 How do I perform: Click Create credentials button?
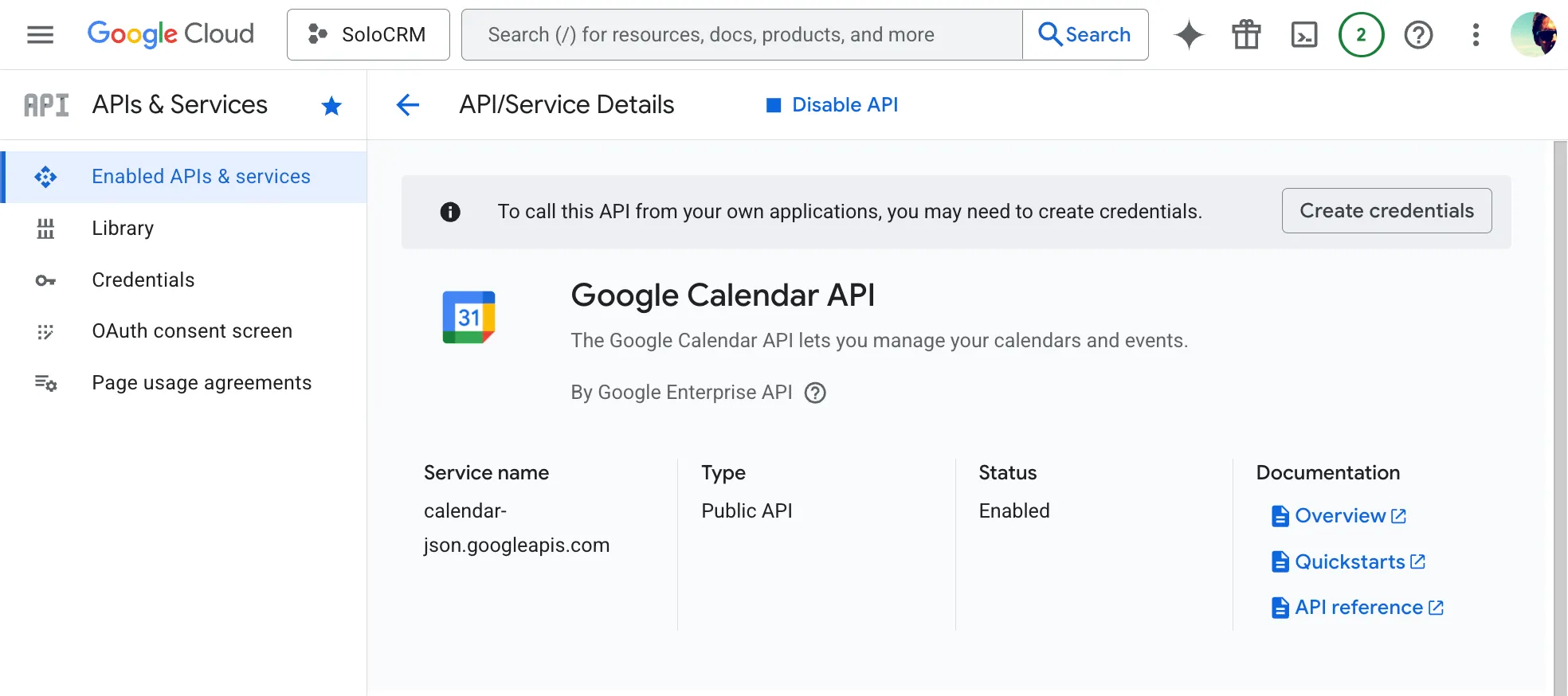(1386, 211)
